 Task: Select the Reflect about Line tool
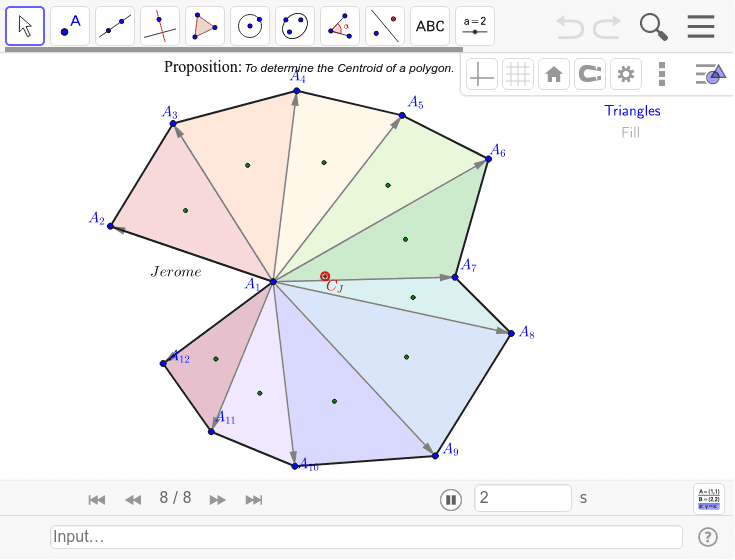(x=385, y=26)
